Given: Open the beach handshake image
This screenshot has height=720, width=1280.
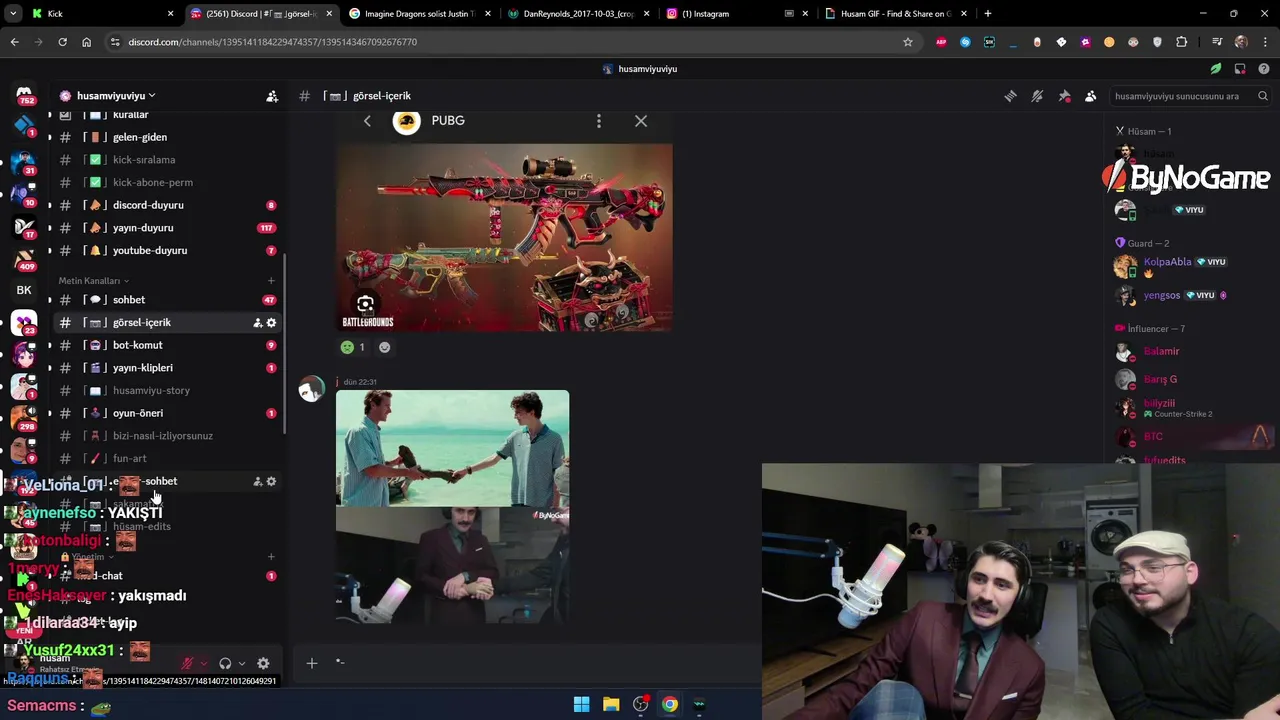Looking at the screenshot, I should (x=452, y=448).
